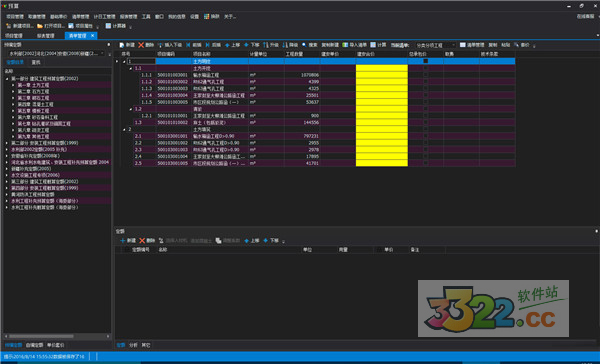This screenshot has height=364, width=600.
Task: Switch to the 报表管理 document tab
Action: coord(46,36)
